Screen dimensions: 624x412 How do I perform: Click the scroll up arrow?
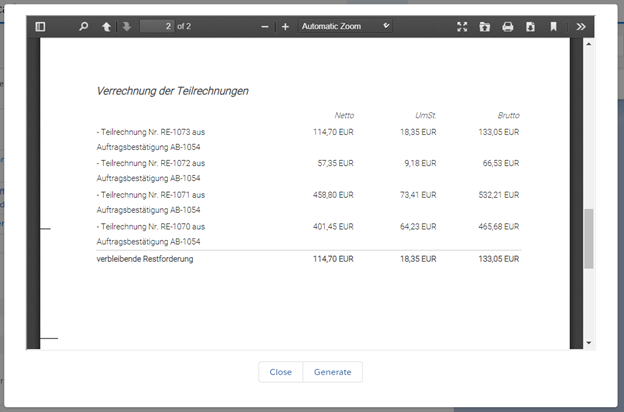589,45
